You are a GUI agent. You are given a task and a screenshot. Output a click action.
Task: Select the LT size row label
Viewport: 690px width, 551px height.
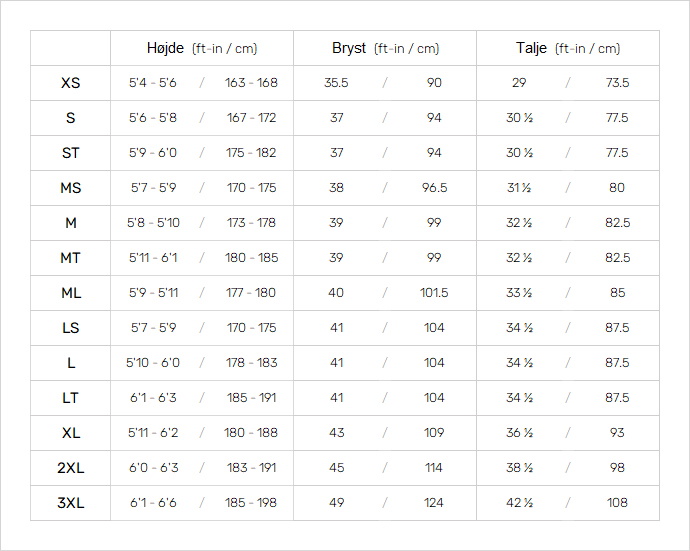point(70,398)
